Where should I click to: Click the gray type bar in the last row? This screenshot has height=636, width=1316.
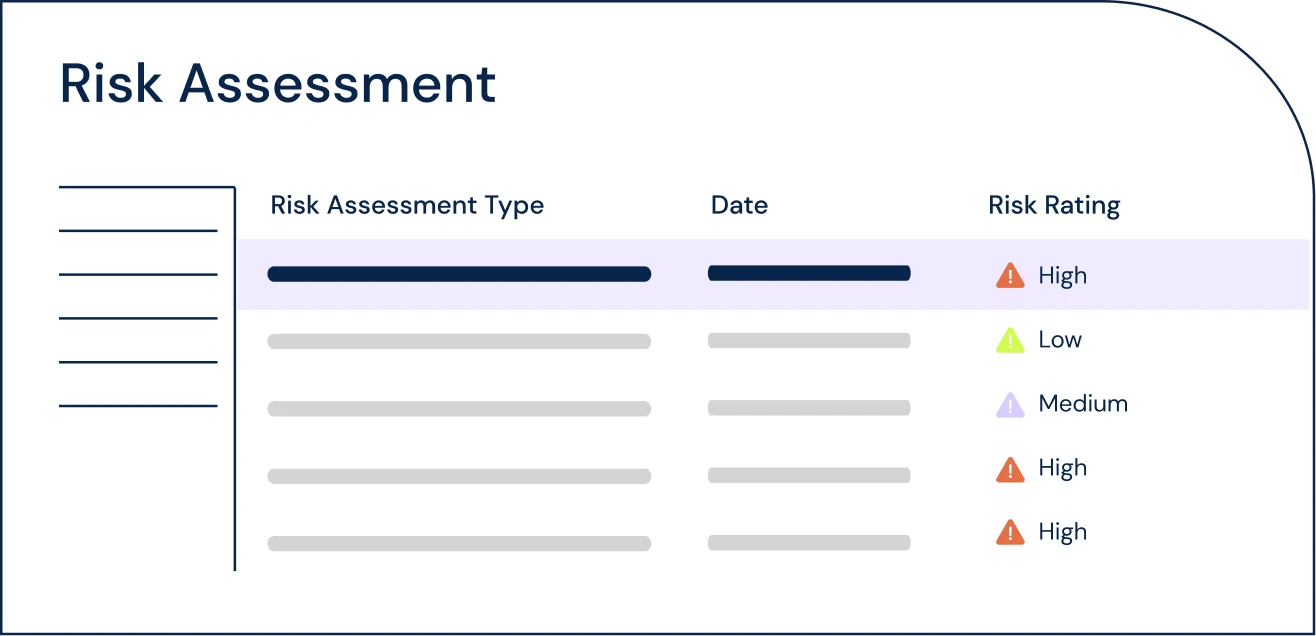tap(459, 544)
